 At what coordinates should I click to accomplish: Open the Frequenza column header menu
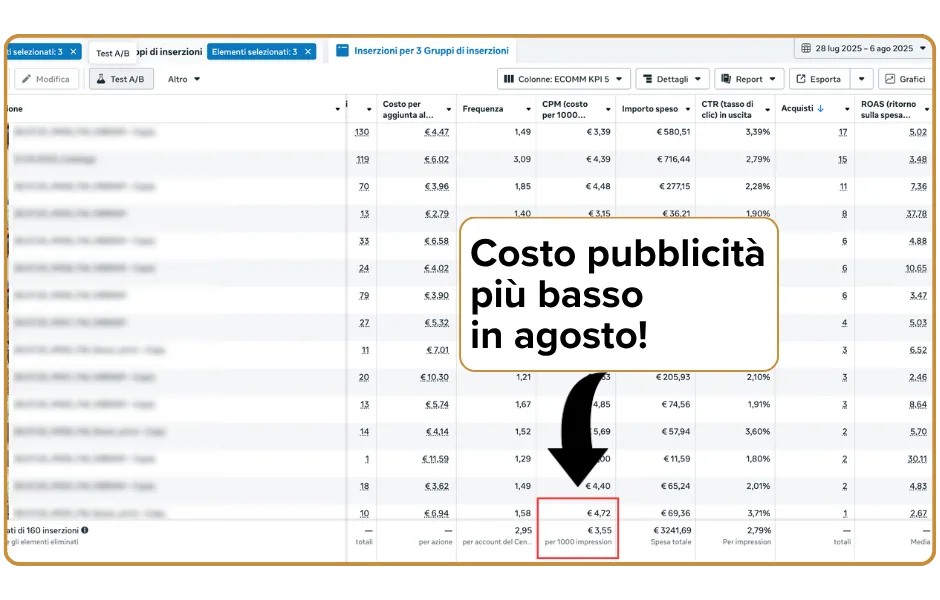tap(528, 109)
